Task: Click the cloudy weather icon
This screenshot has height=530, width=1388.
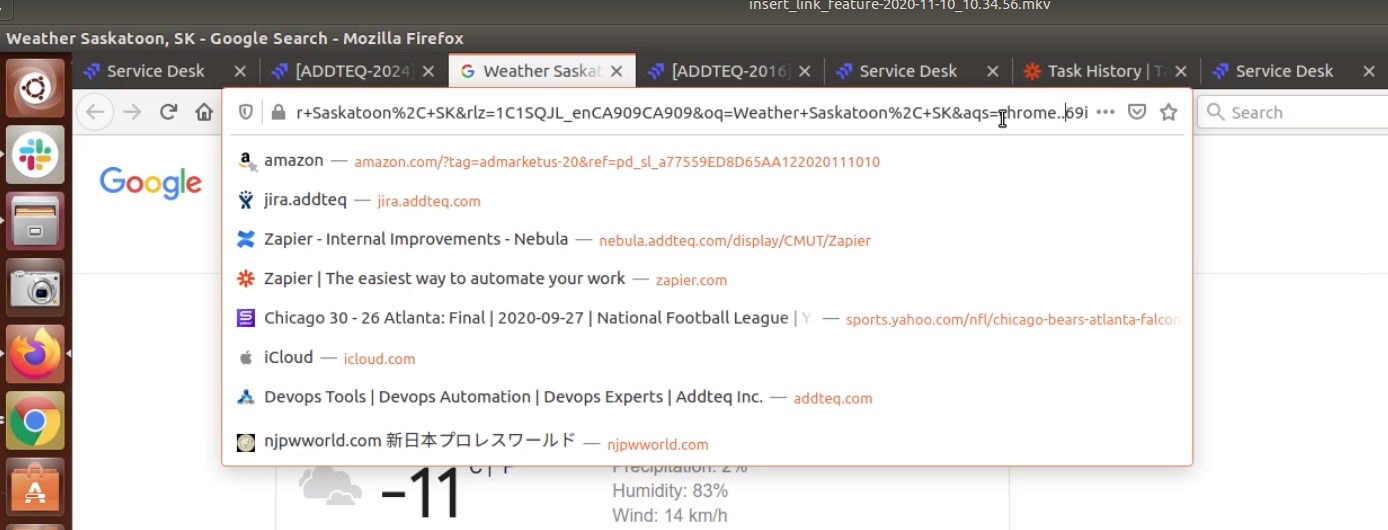Action: coord(330,487)
